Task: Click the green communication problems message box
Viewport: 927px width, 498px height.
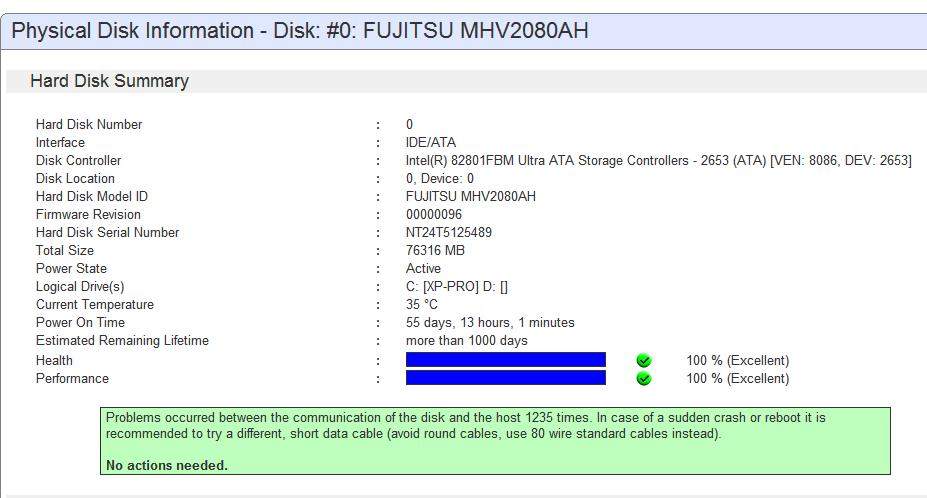Action: (x=495, y=441)
